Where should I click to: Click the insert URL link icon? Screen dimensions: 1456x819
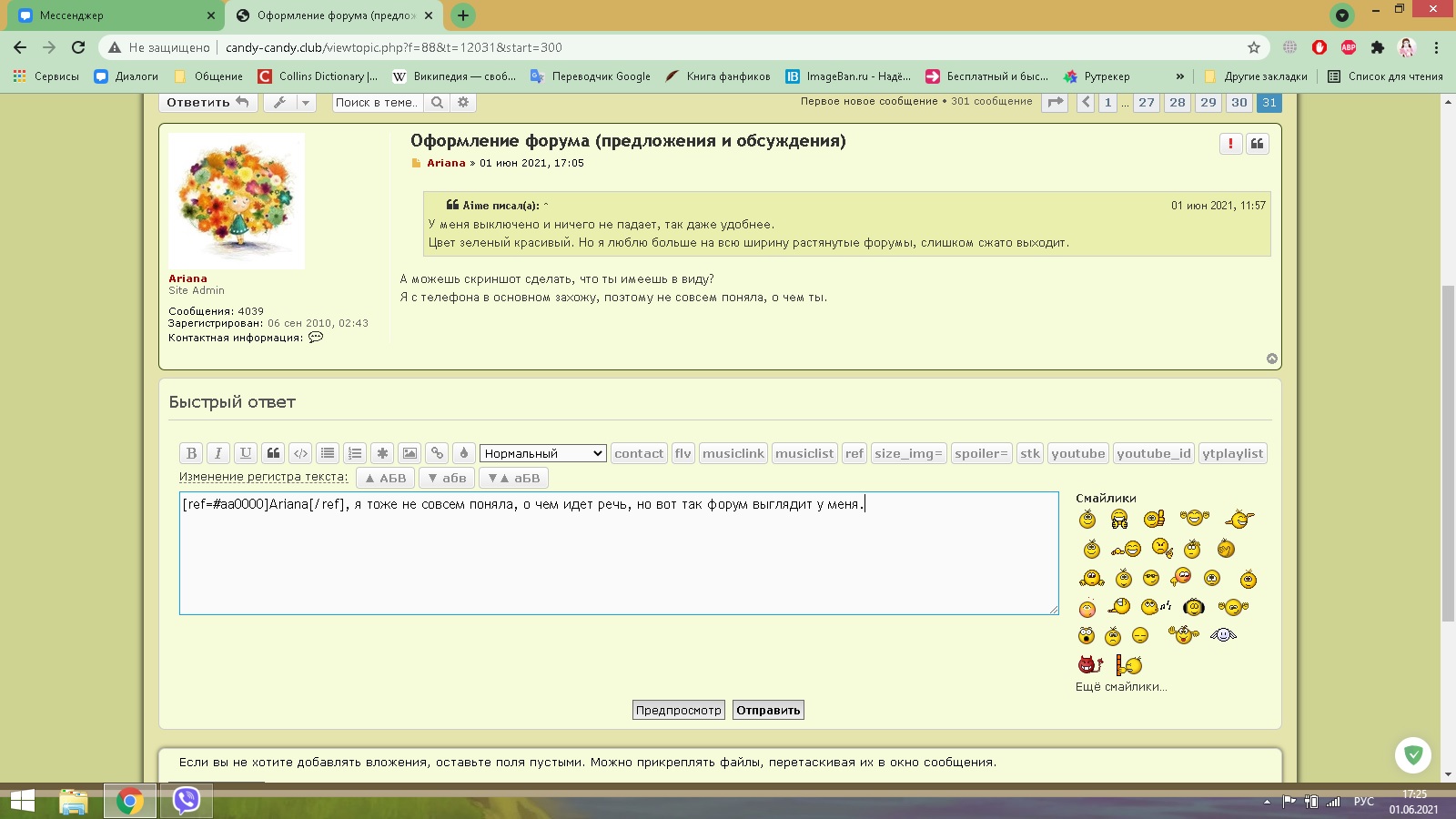[437, 453]
